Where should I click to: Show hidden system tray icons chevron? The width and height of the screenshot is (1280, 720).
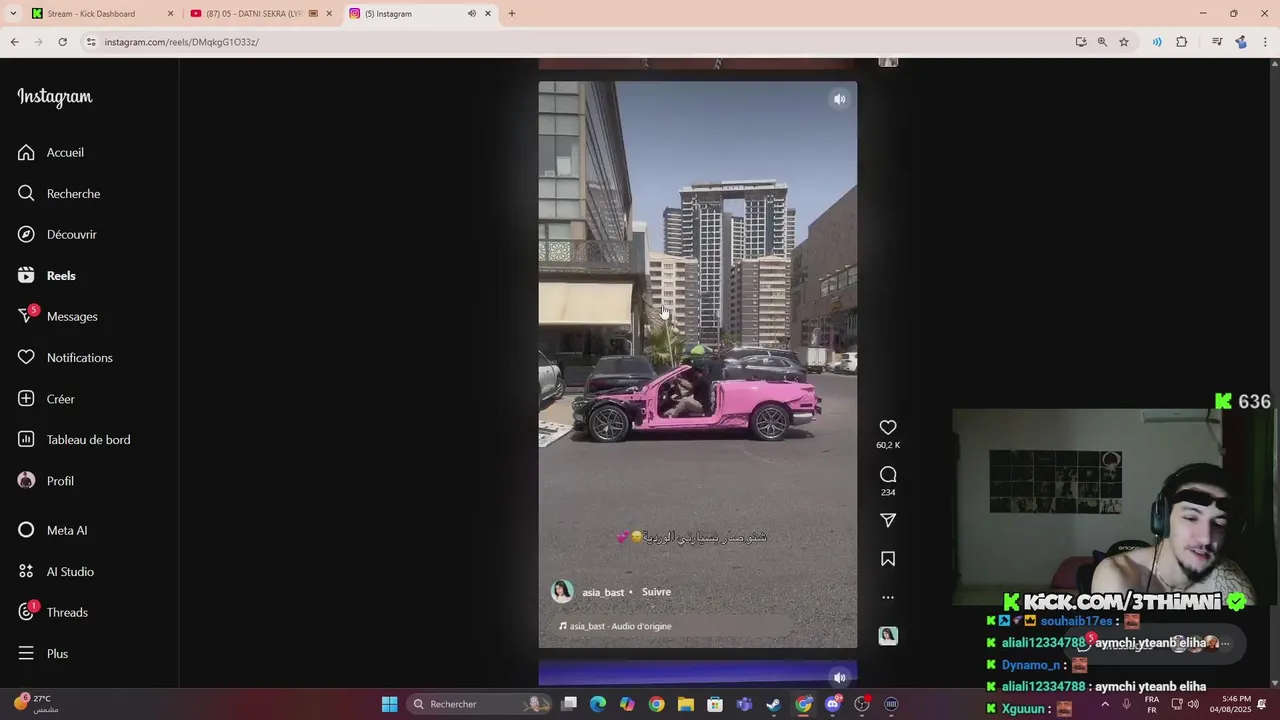pos(1105,704)
